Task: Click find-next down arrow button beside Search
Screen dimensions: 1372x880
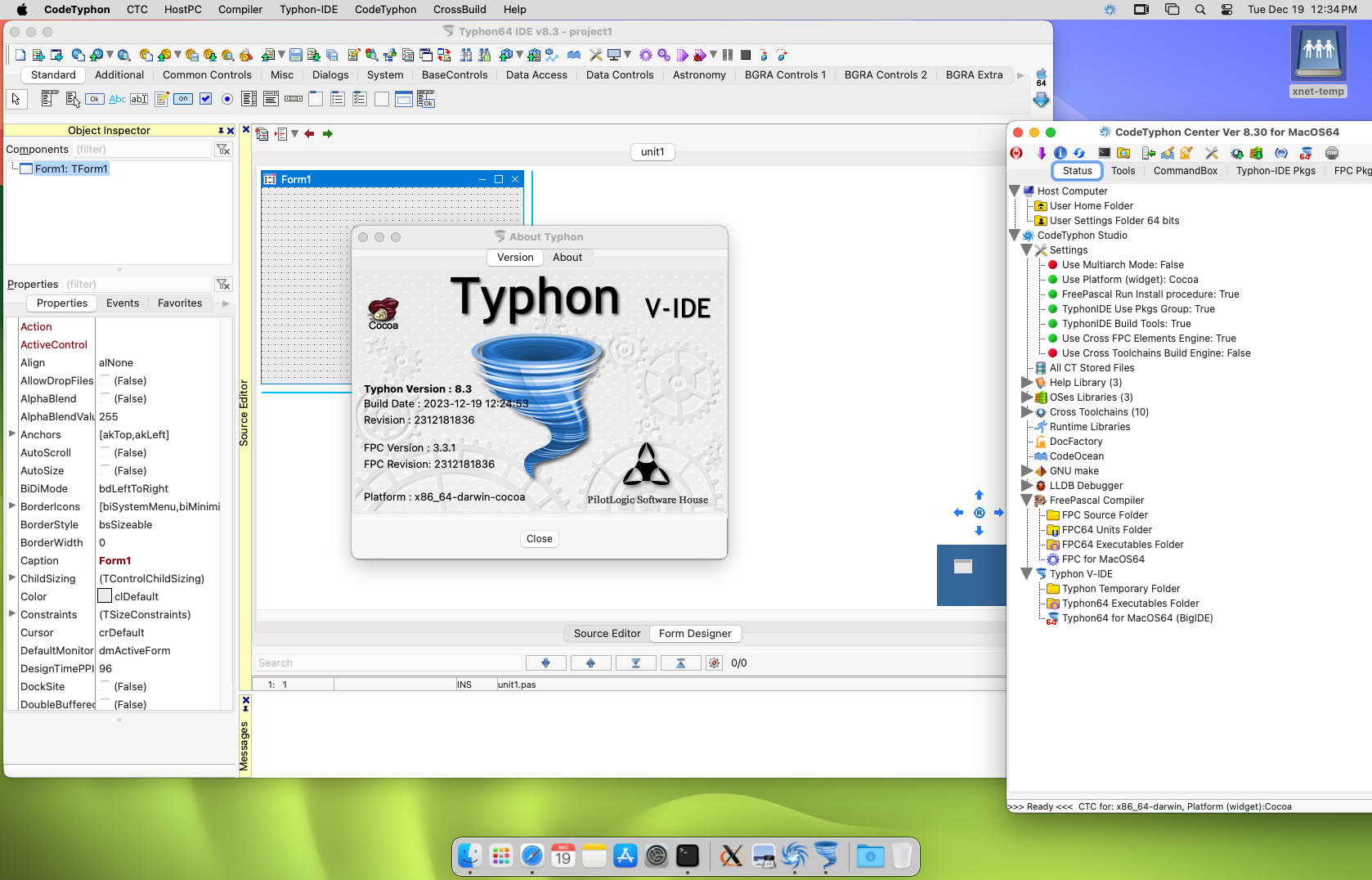Action: coord(546,663)
